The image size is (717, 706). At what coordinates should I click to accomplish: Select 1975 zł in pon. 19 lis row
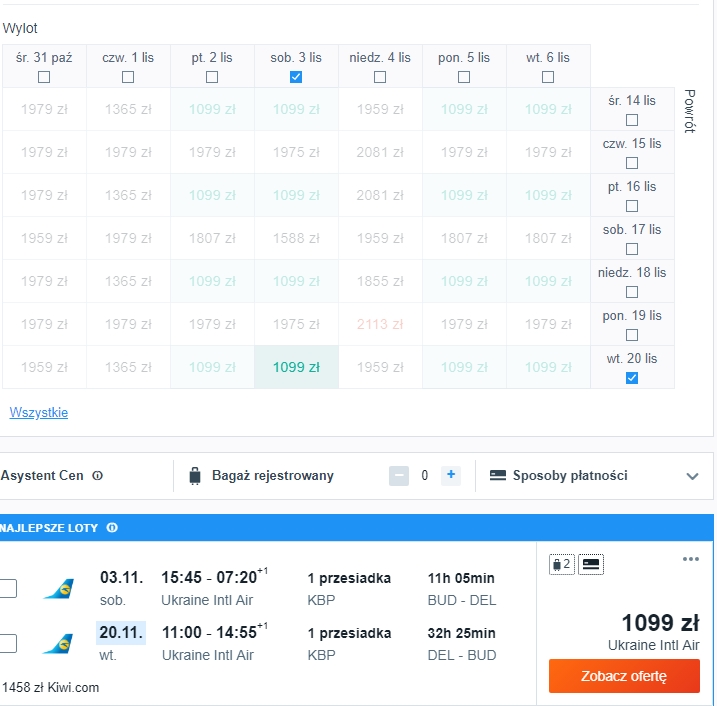click(296, 324)
